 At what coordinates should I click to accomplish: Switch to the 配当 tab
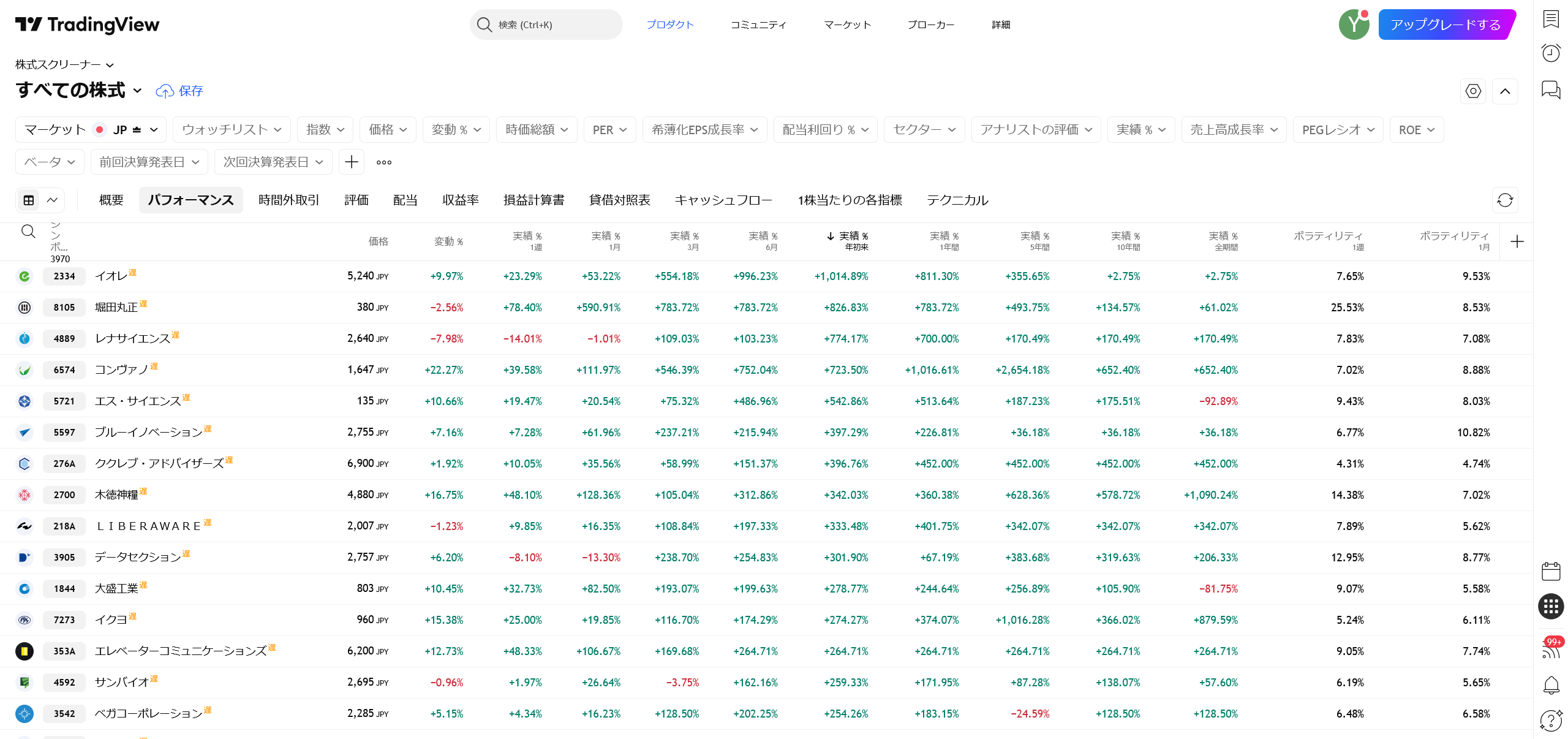pos(405,200)
